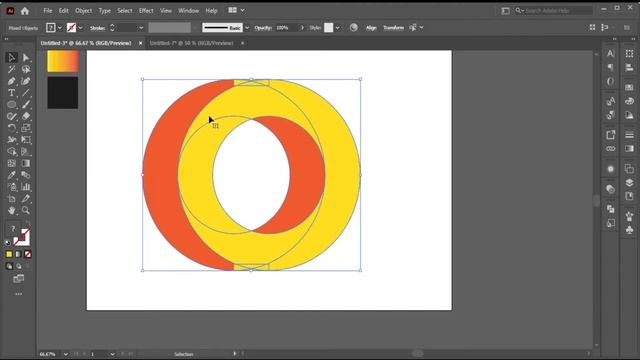Click the Opacity label link

tap(263, 28)
